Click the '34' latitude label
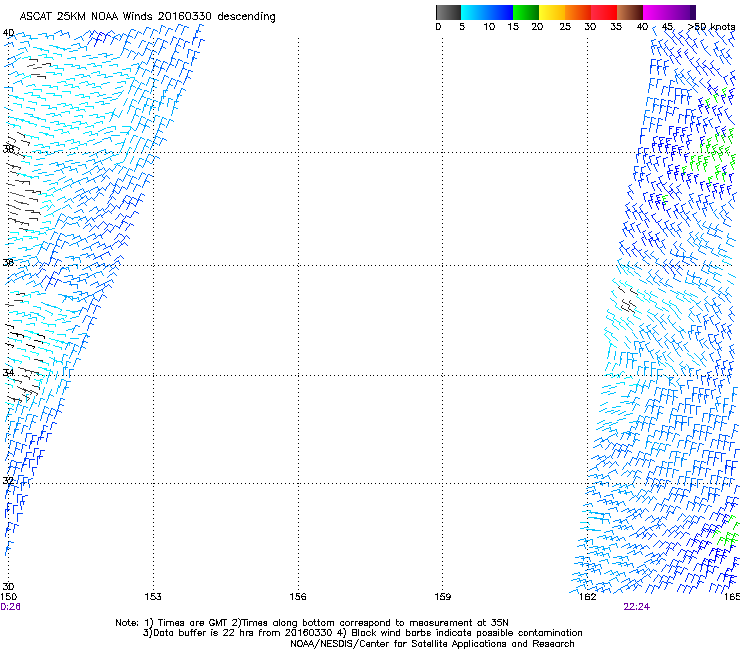The image size is (740, 650). click(x=8, y=372)
